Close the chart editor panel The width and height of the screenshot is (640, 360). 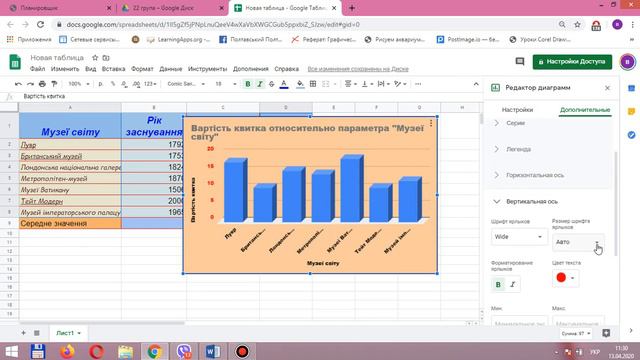pyautogui.click(x=607, y=88)
